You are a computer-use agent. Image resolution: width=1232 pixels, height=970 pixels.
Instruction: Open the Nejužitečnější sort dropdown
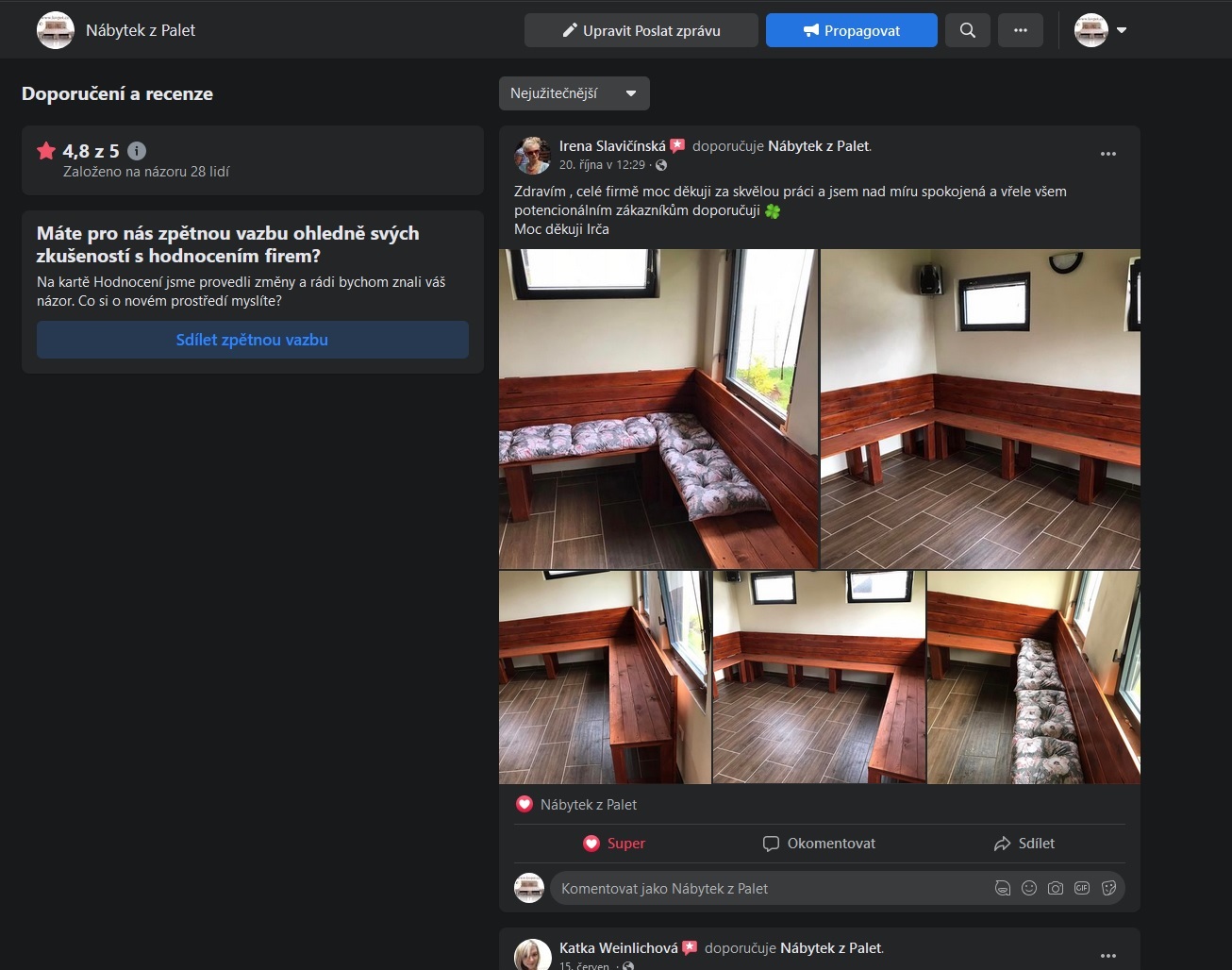click(574, 93)
